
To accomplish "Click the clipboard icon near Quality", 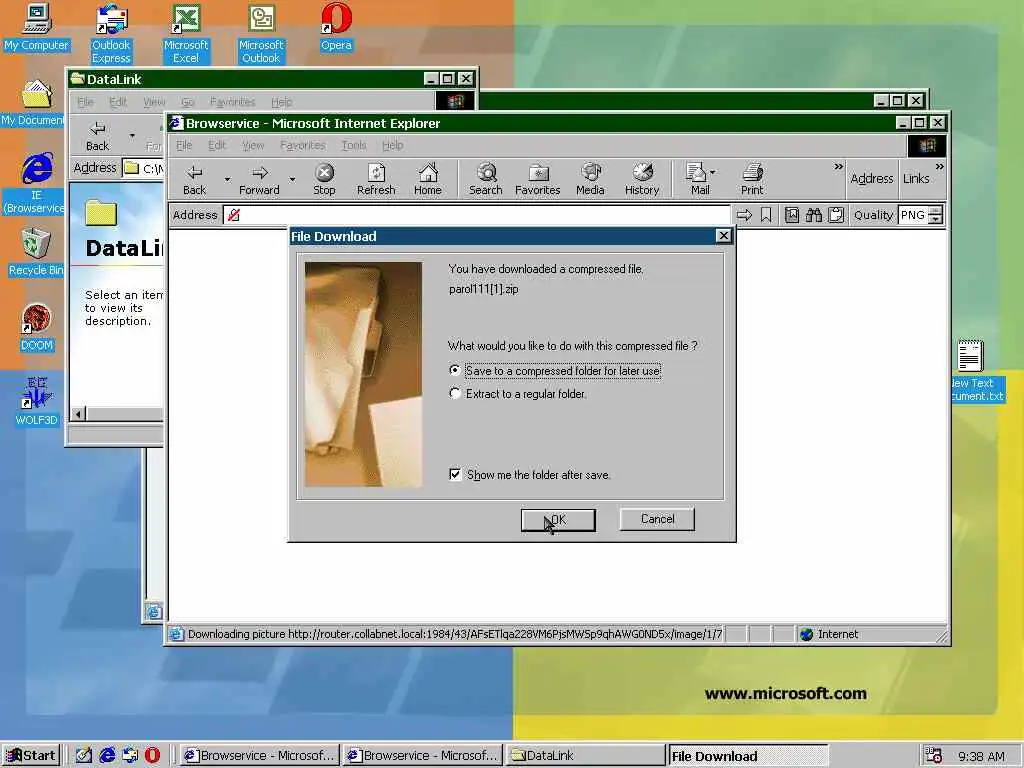I will click(x=836, y=215).
